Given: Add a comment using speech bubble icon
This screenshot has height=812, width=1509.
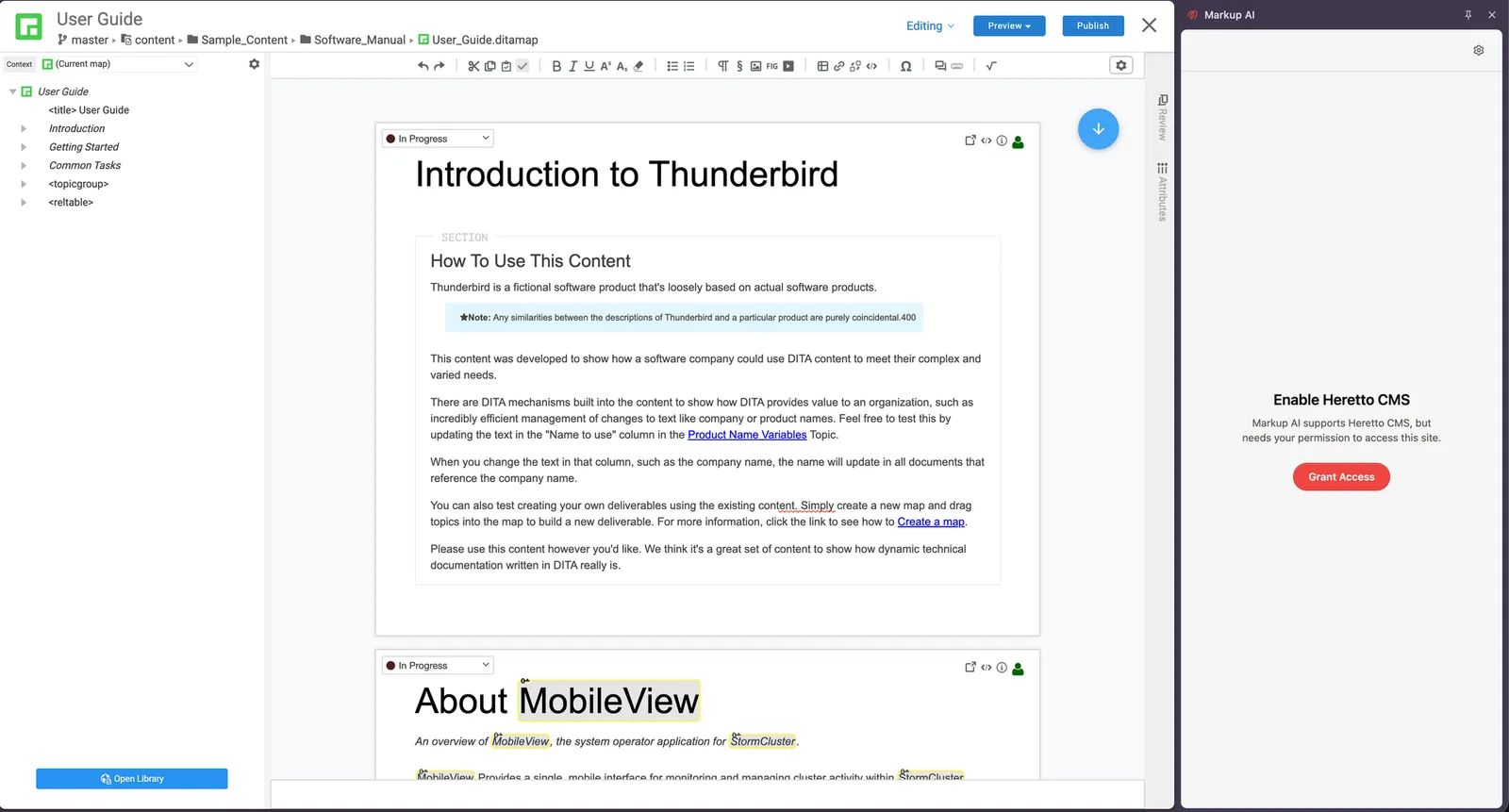Looking at the screenshot, I should [940, 66].
